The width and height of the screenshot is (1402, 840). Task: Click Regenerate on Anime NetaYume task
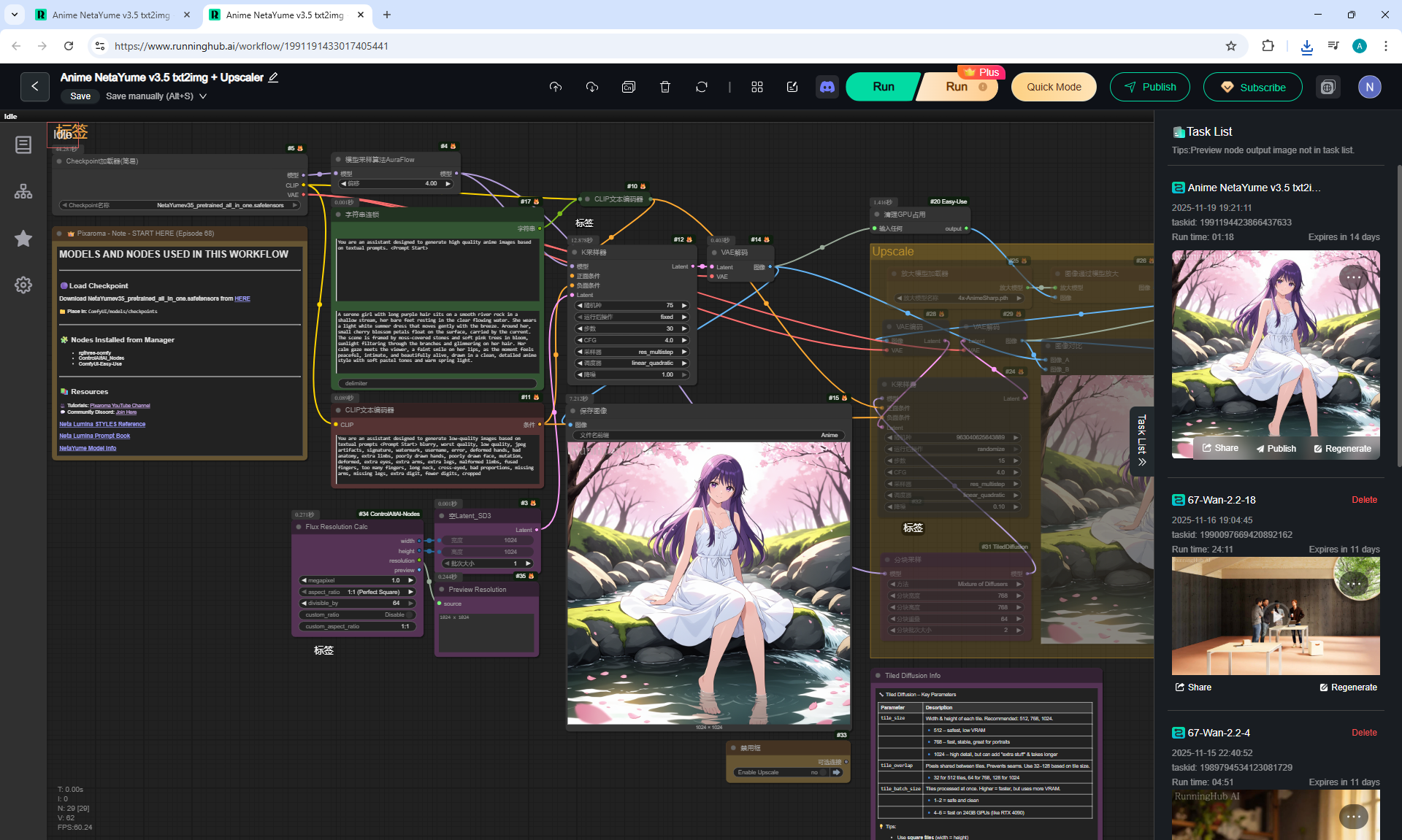[x=1342, y=449]
